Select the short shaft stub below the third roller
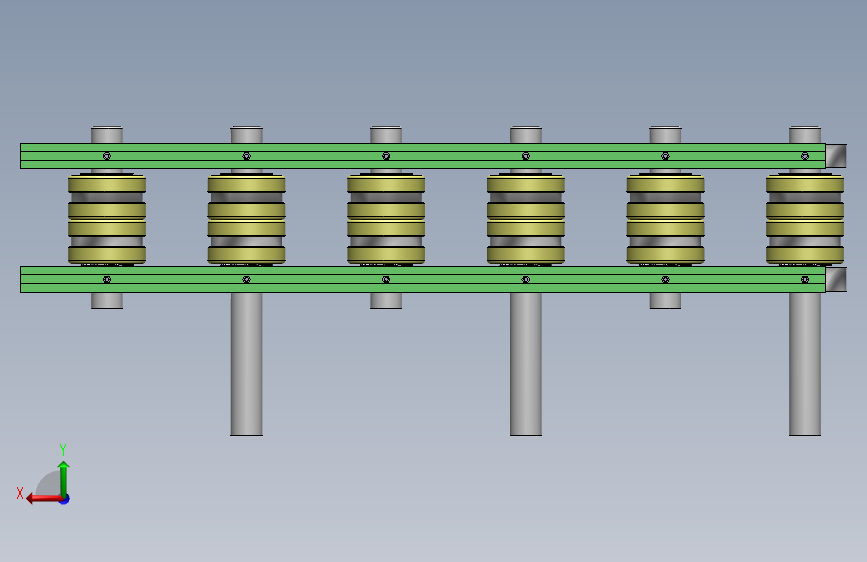This screenshot has width=867, height=562. (x=386, y=300)
